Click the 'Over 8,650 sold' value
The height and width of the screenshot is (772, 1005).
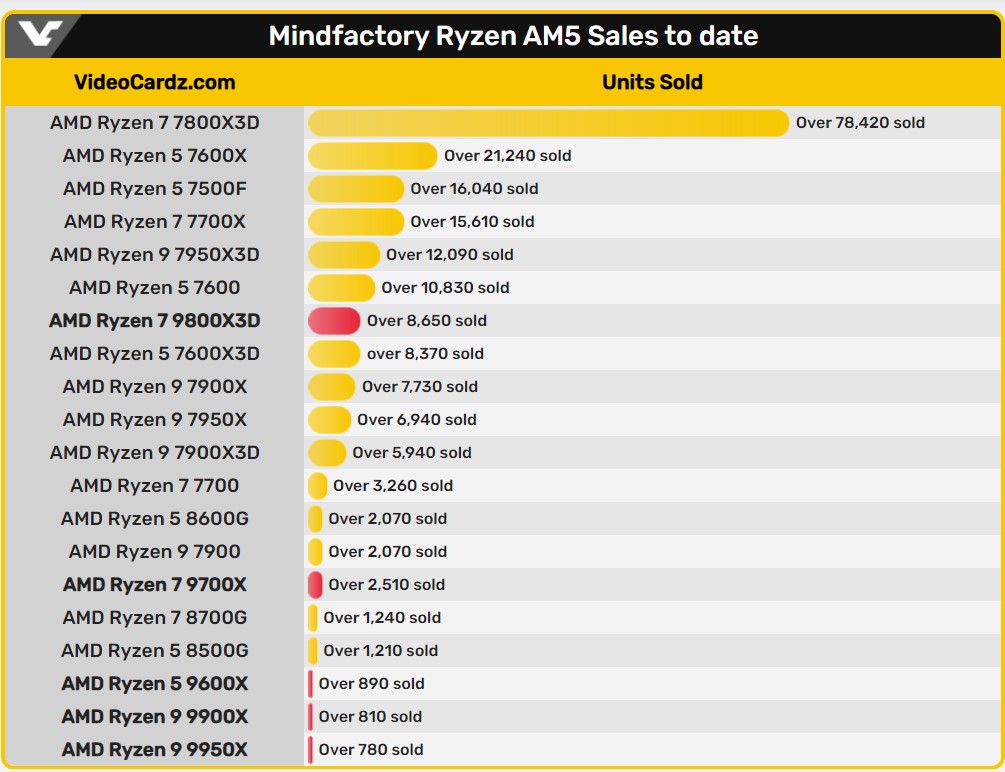[x=427, y=321]
